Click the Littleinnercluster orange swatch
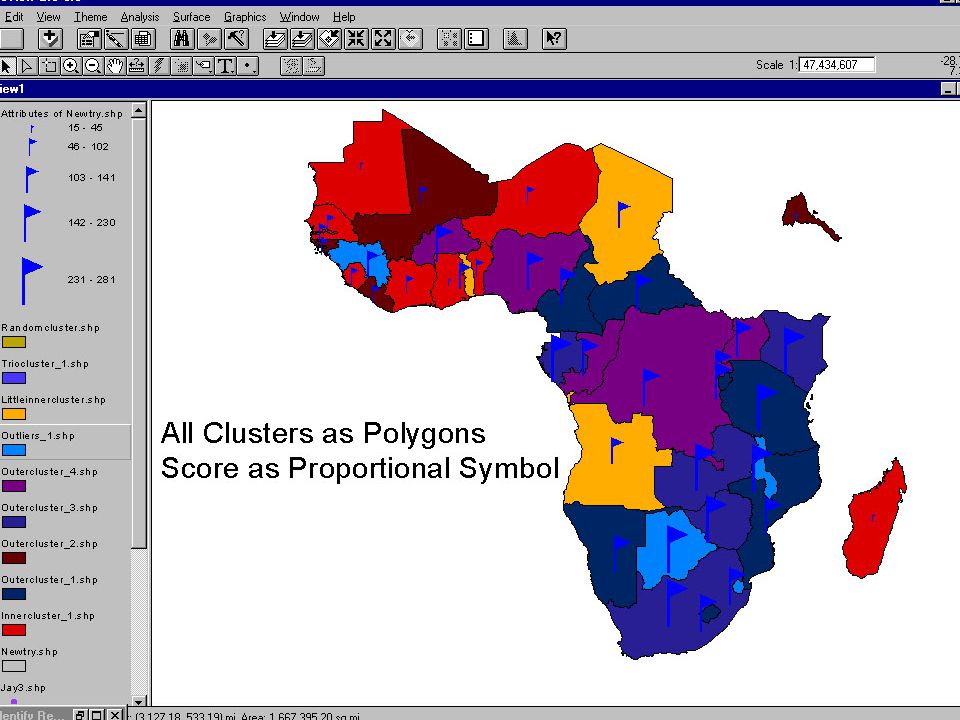Viewport: 960px width, 720px height. click(14, 414)
